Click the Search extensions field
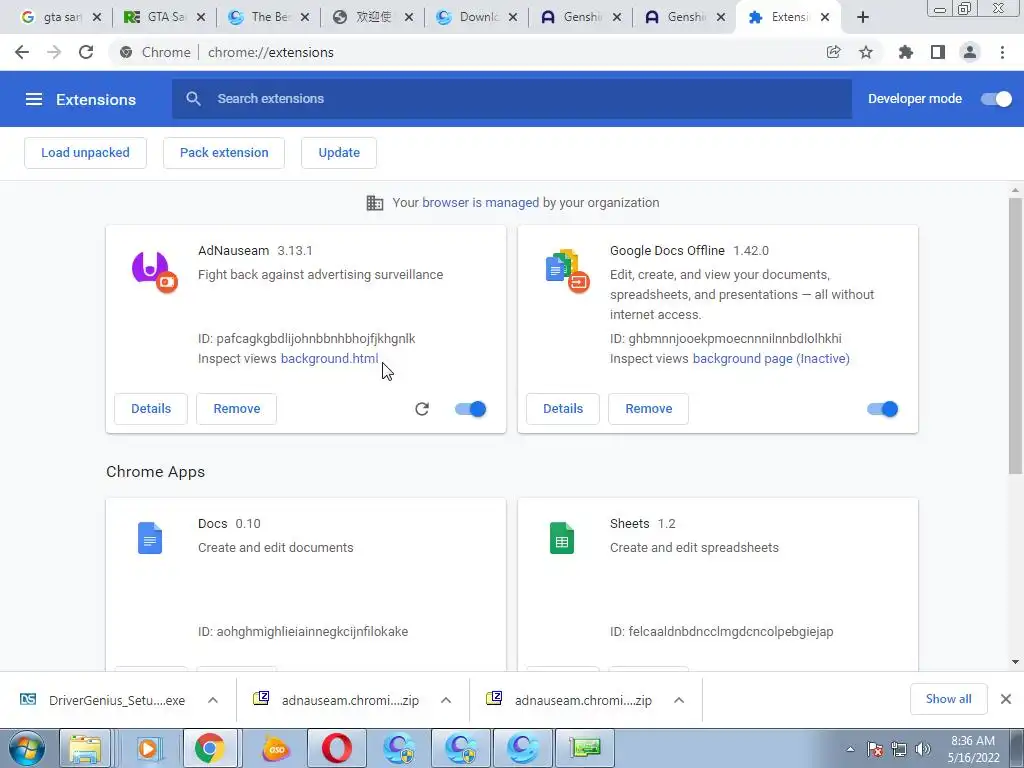Image resolution: width=1024 pixels, height=768 pixels. coord(512,99)
